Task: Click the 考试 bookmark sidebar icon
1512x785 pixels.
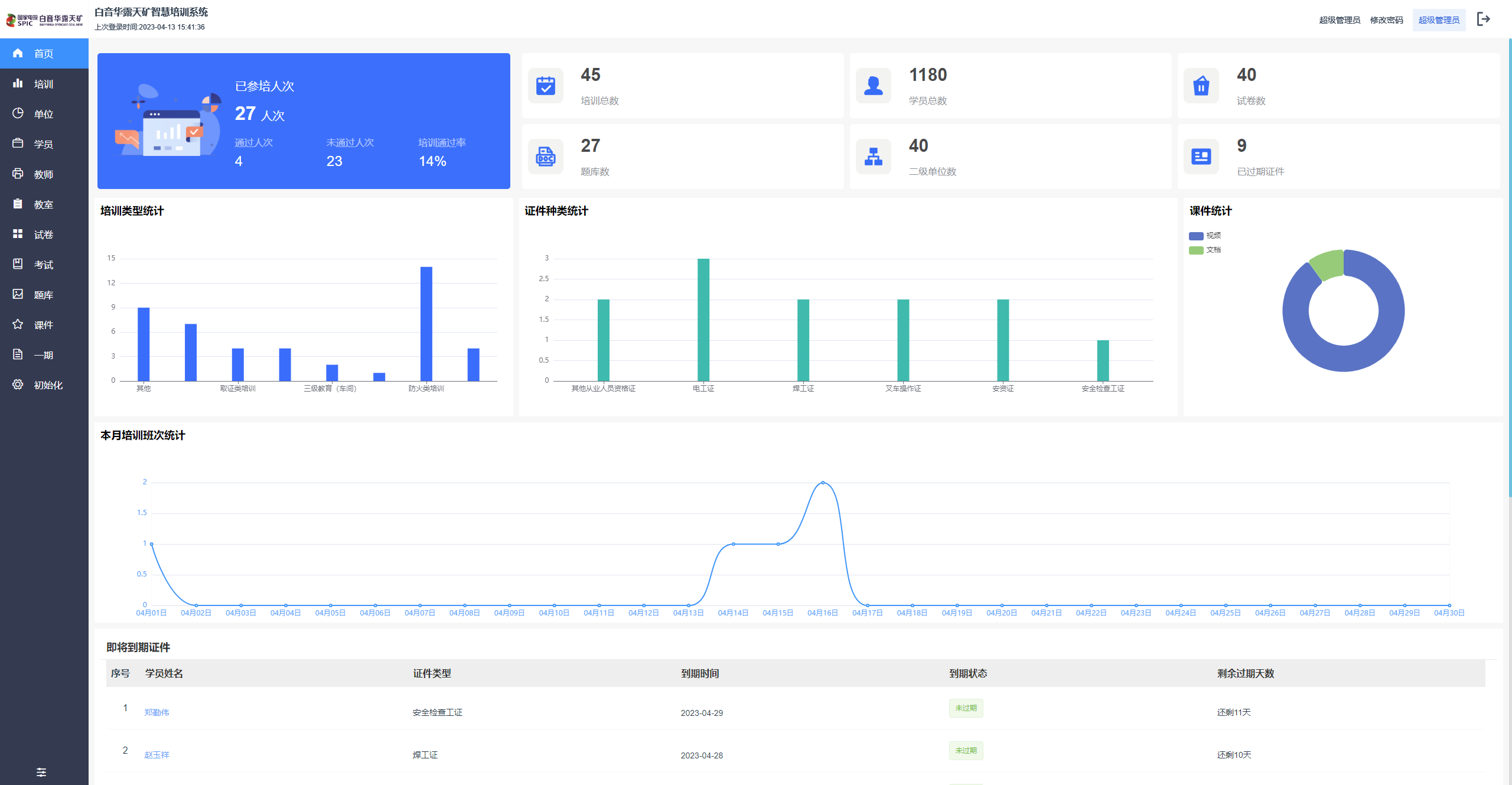Action: click(x=18, y=264)
